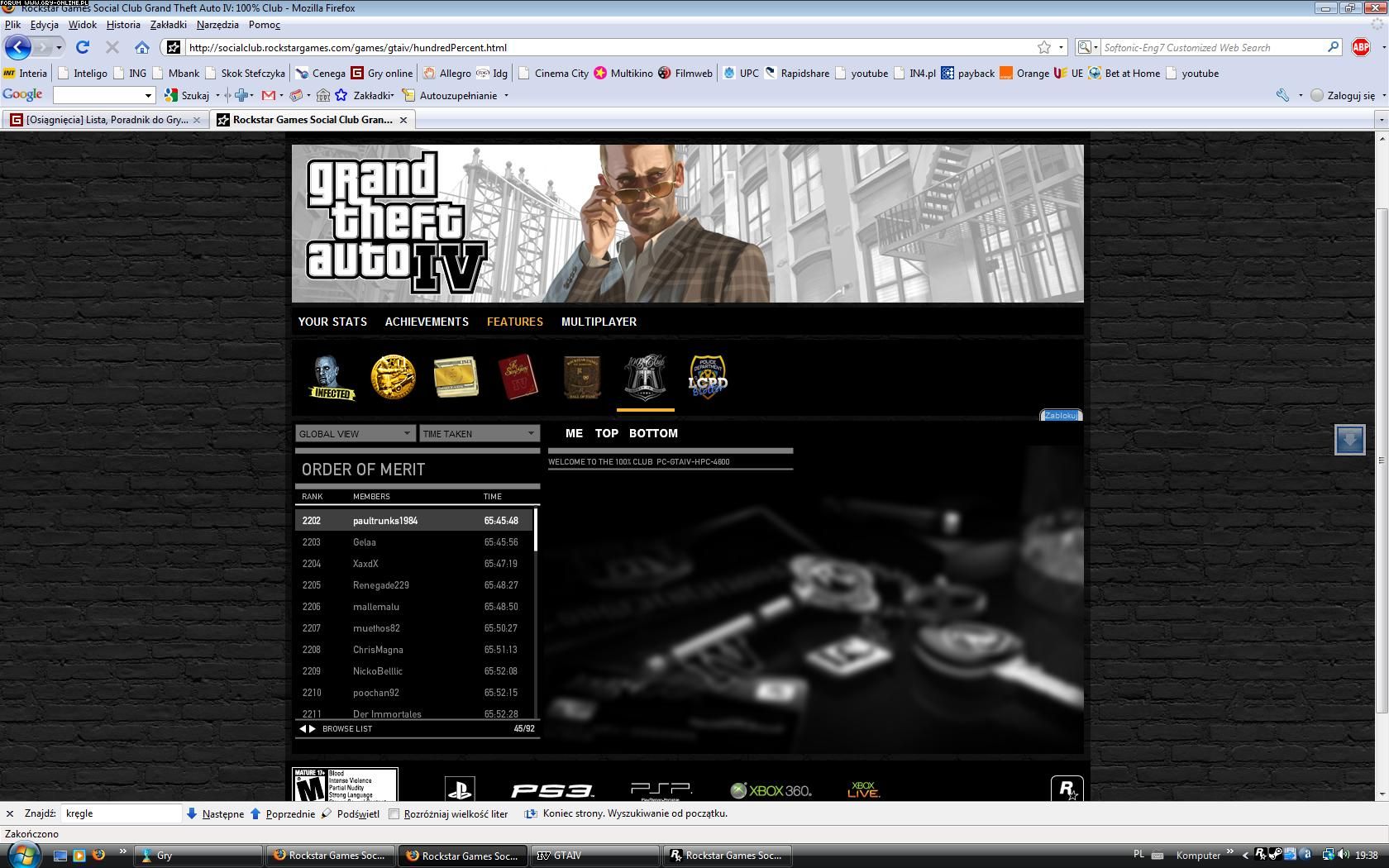The image size is (1389, 868).
Task: Expand the Autouzupełnianie dropdown arrow
Action: (x=506, y=95)
